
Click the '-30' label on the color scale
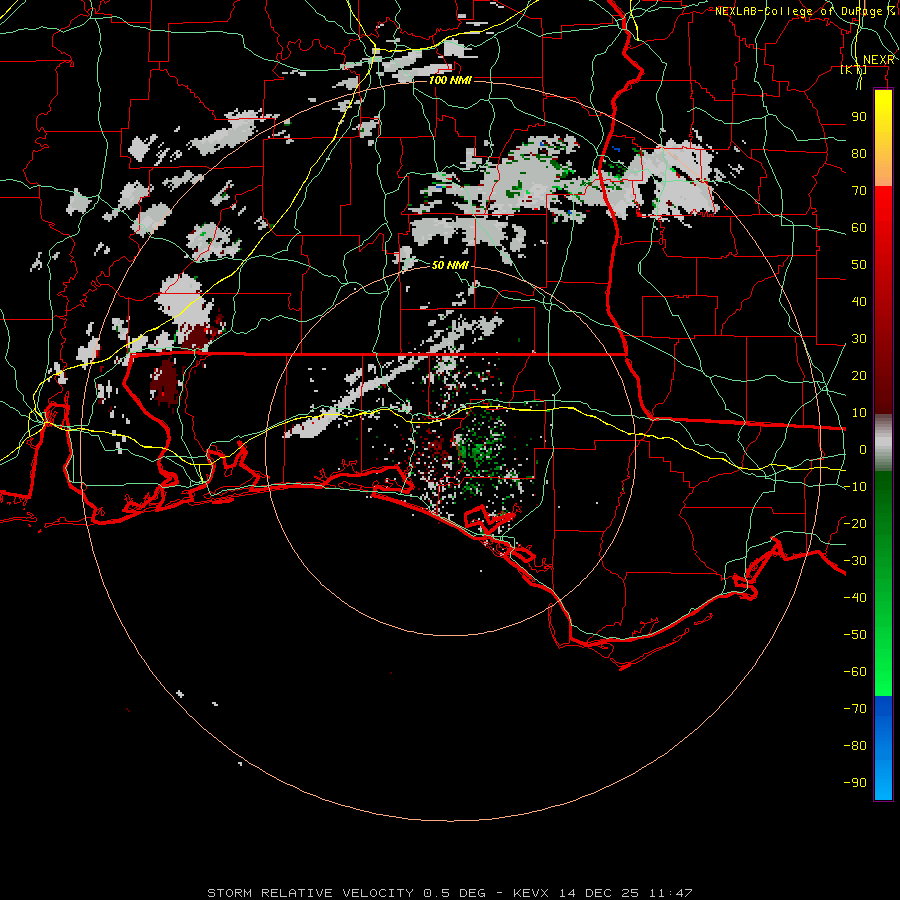coord(855,561)
